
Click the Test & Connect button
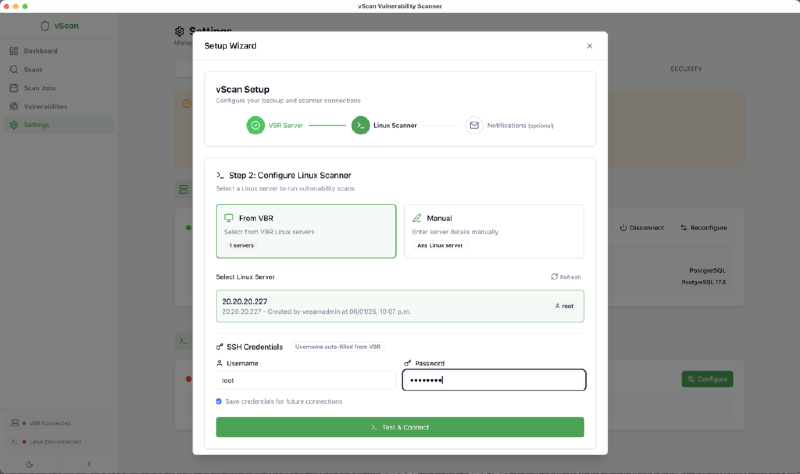[400, 427]
